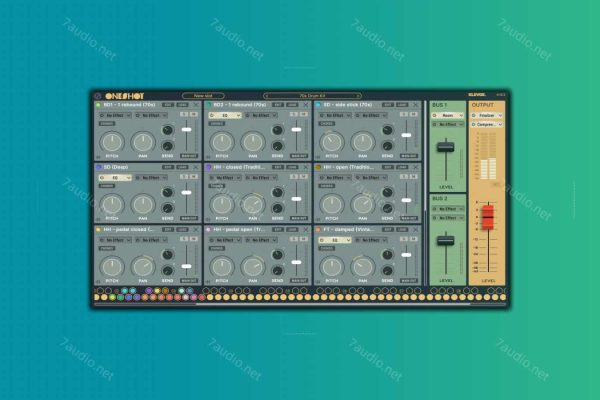Image resolution: width=600 pixels, height=400 pixels.
Task: Click the teal color dot of BD2 slot
Action: (x=209, y=105)
